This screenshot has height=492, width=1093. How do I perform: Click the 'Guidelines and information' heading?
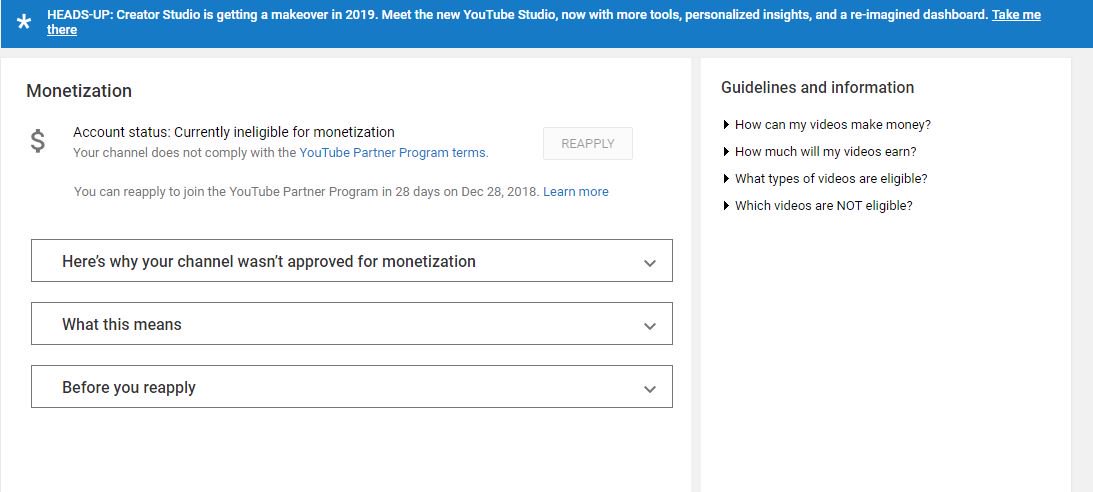[817, 88]
